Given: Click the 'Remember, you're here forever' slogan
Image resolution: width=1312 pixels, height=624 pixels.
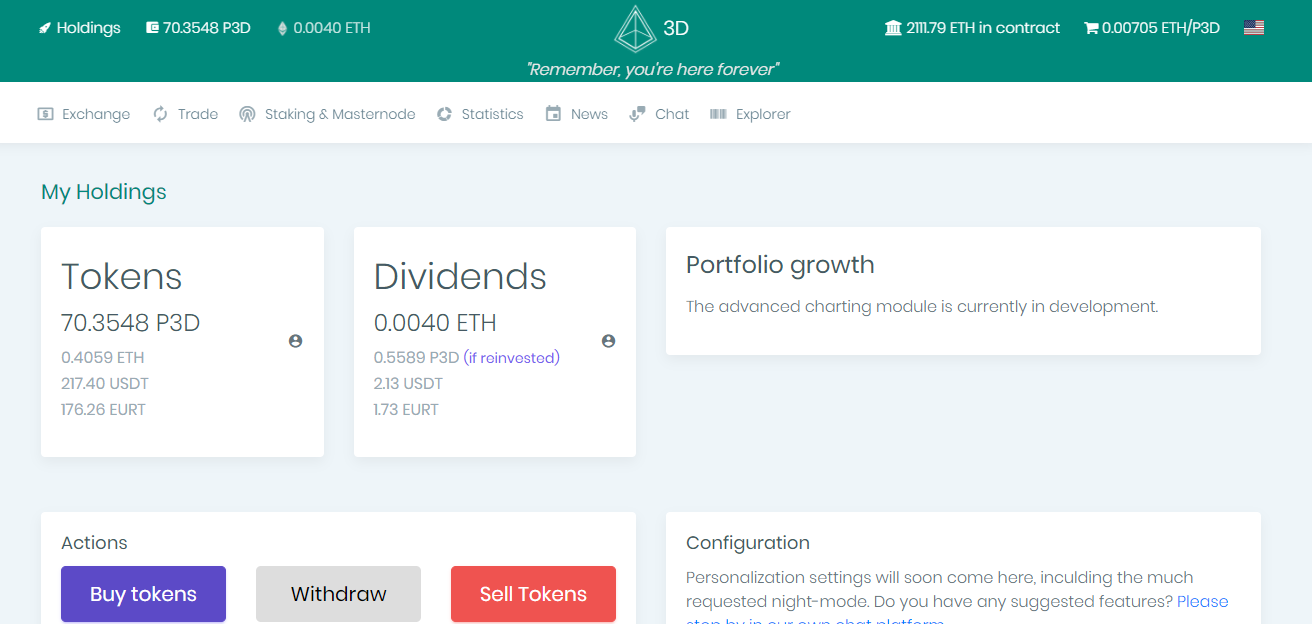Looking at the screenshot, I should tap(653, 69).
